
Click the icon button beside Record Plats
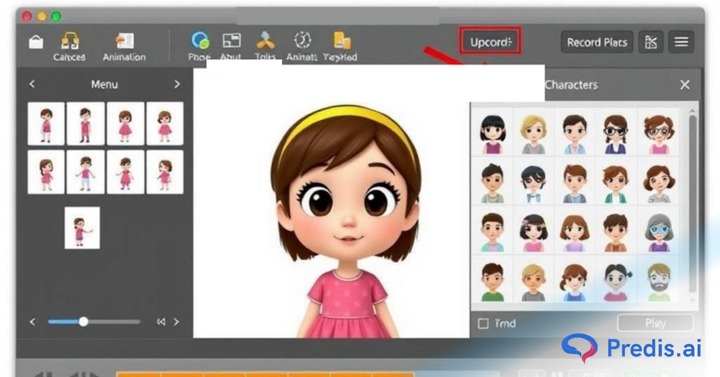click(651, 43)
